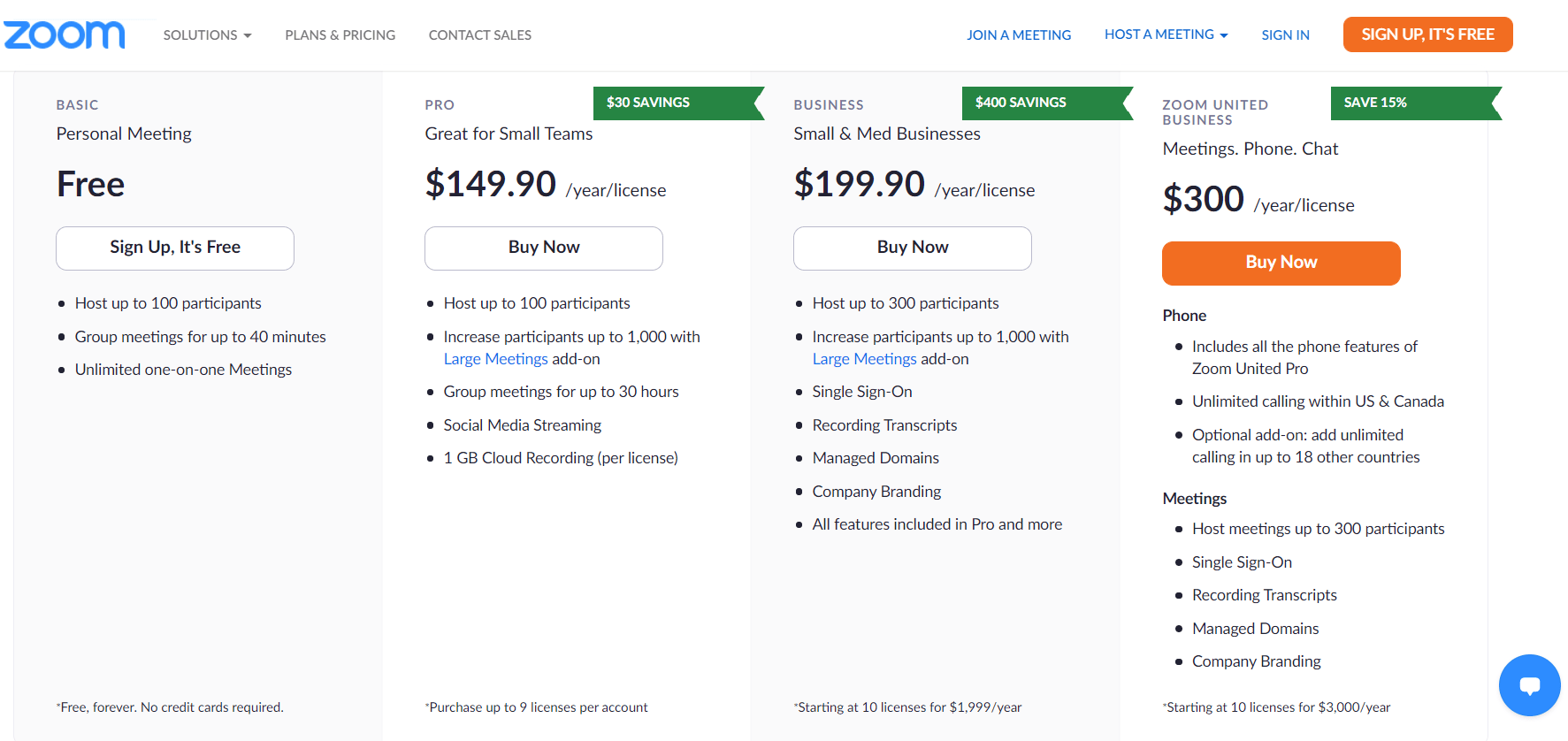Open the chat support bubble
This screenshot has height=741, width=1568.
click(x=1529, y=685)
